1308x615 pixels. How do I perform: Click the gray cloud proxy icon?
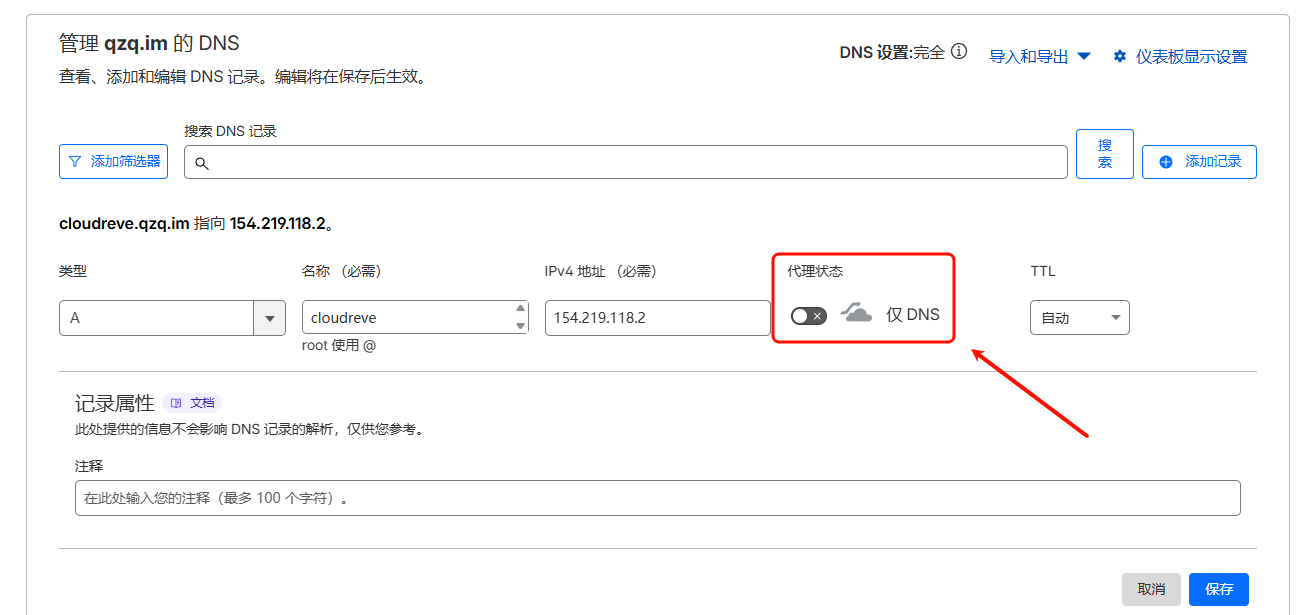click(856, 314)
